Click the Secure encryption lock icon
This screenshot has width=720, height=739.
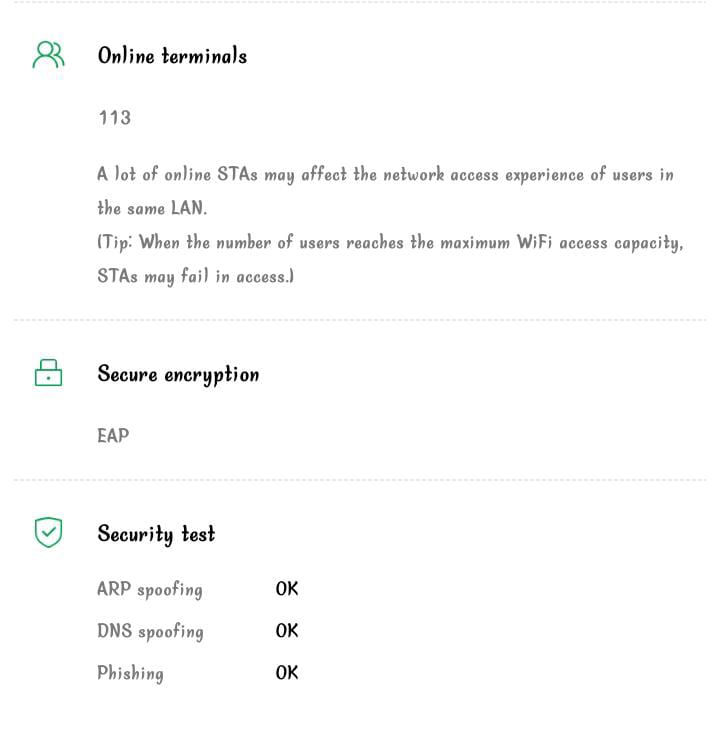coord(48,374)
